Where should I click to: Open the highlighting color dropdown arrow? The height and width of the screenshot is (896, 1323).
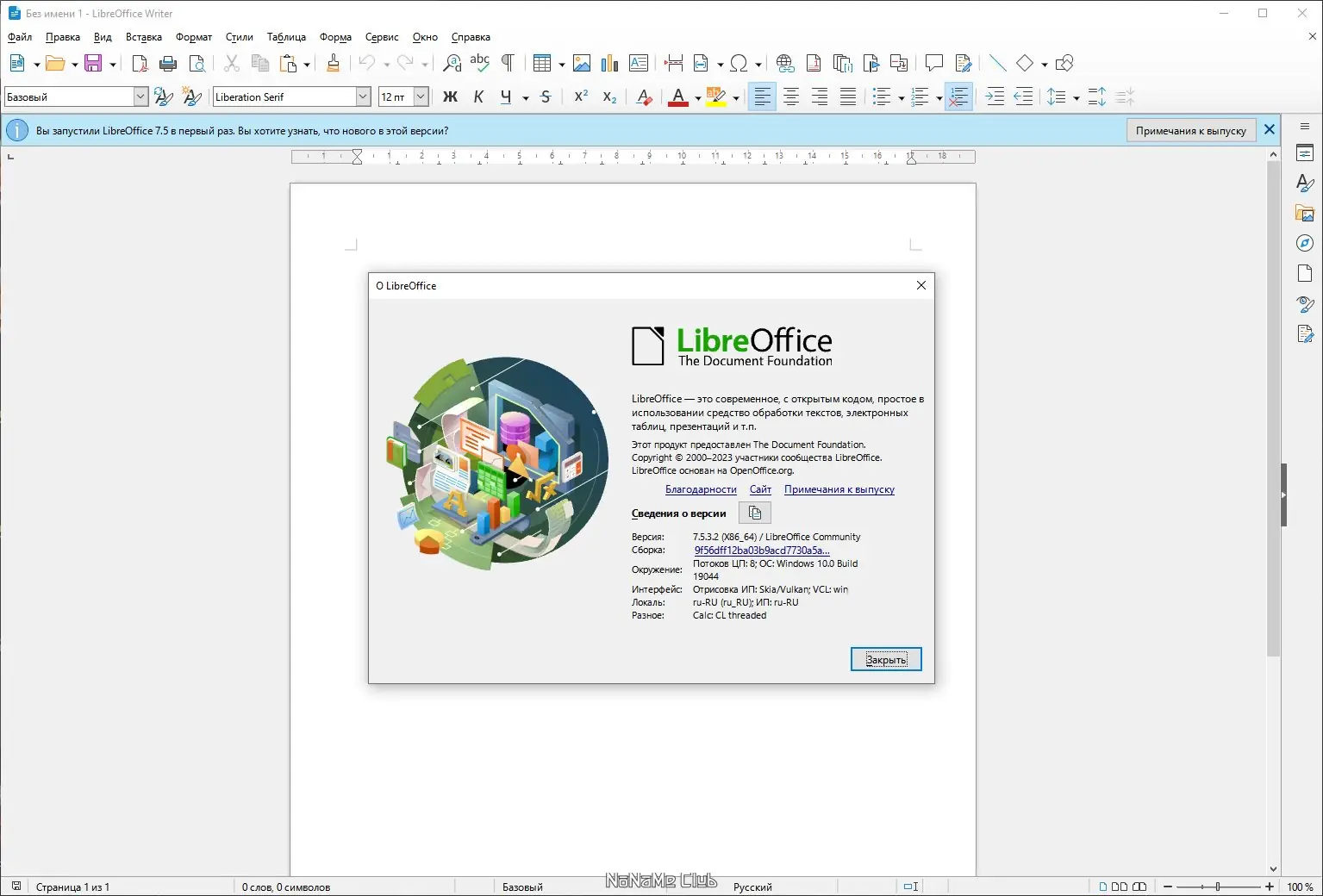pyautogui.click(x=735, y=98)
